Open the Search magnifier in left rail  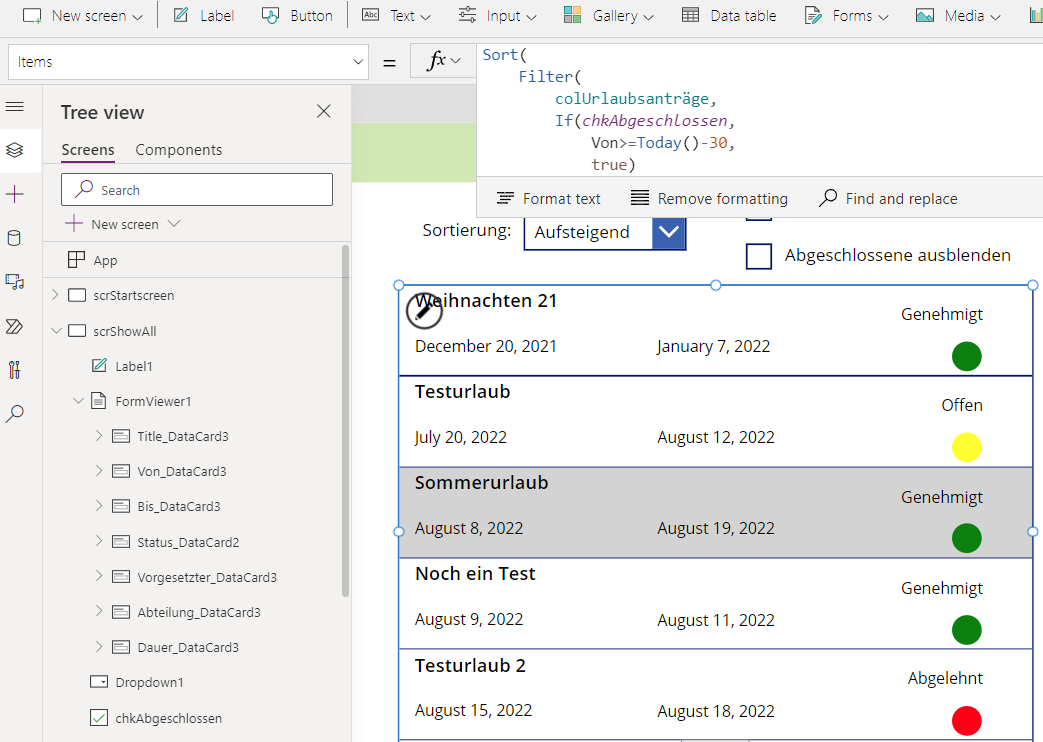(15, 414)
